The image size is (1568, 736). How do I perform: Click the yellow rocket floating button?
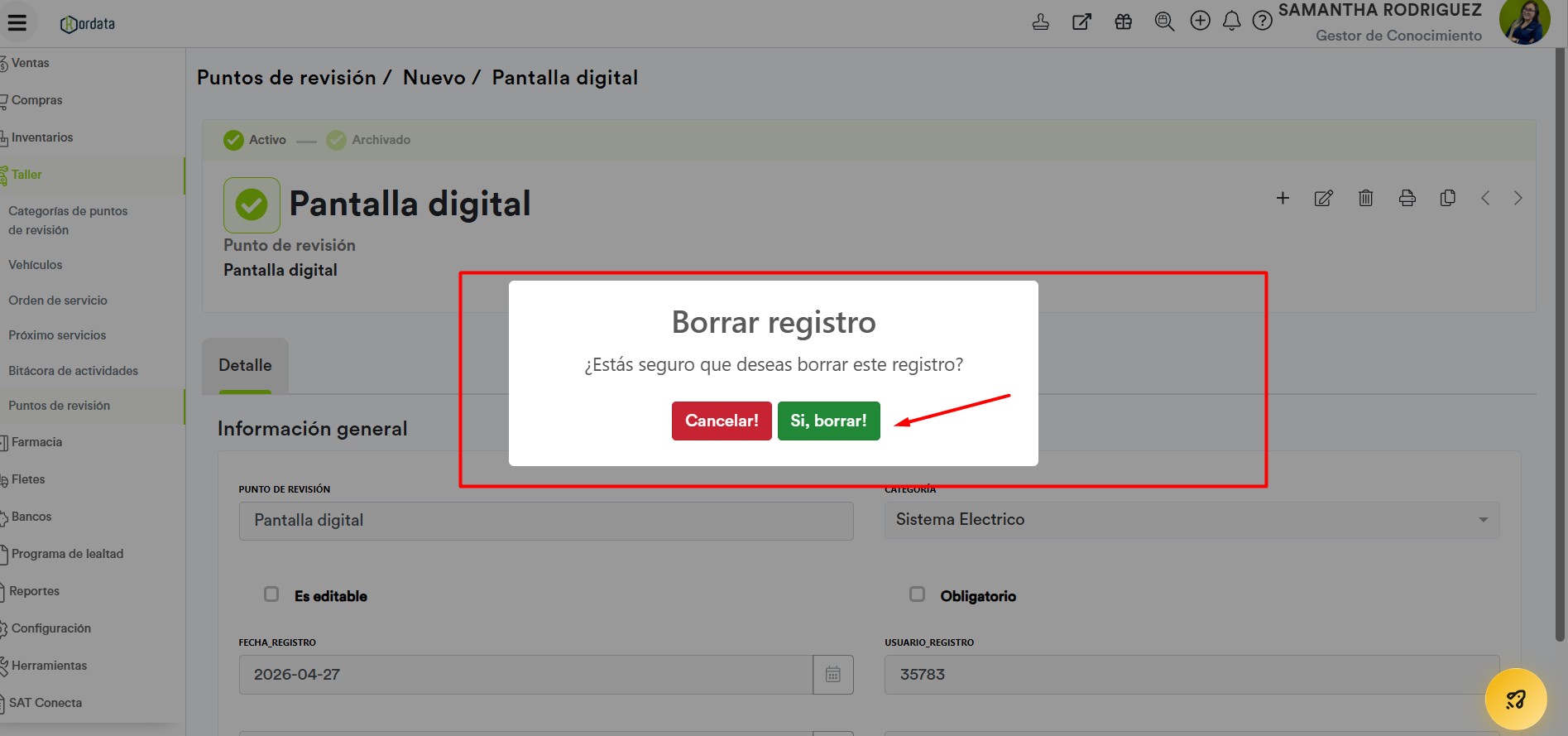(x=1516, y=700)
